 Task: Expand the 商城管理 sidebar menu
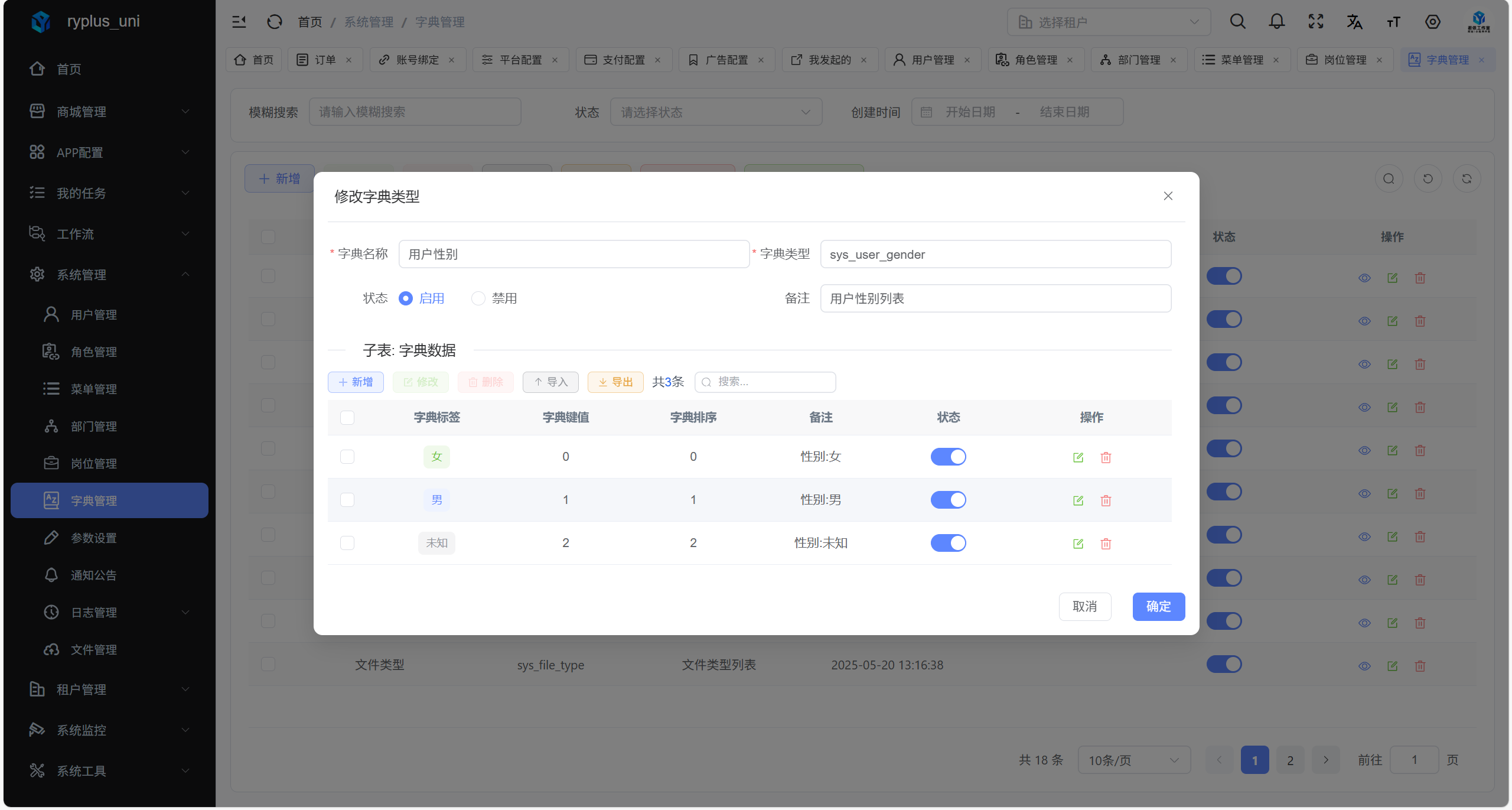pyautogui.click(x=109, y=112)
